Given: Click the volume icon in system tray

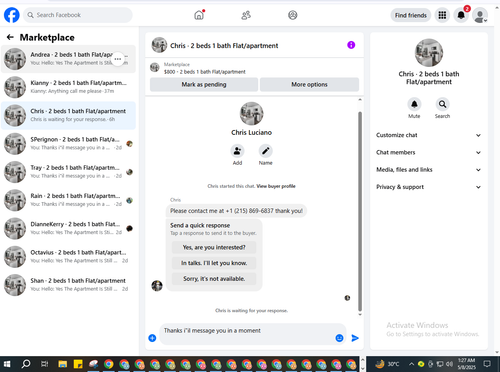Looking at the screenshot, I should pos(450,364).
